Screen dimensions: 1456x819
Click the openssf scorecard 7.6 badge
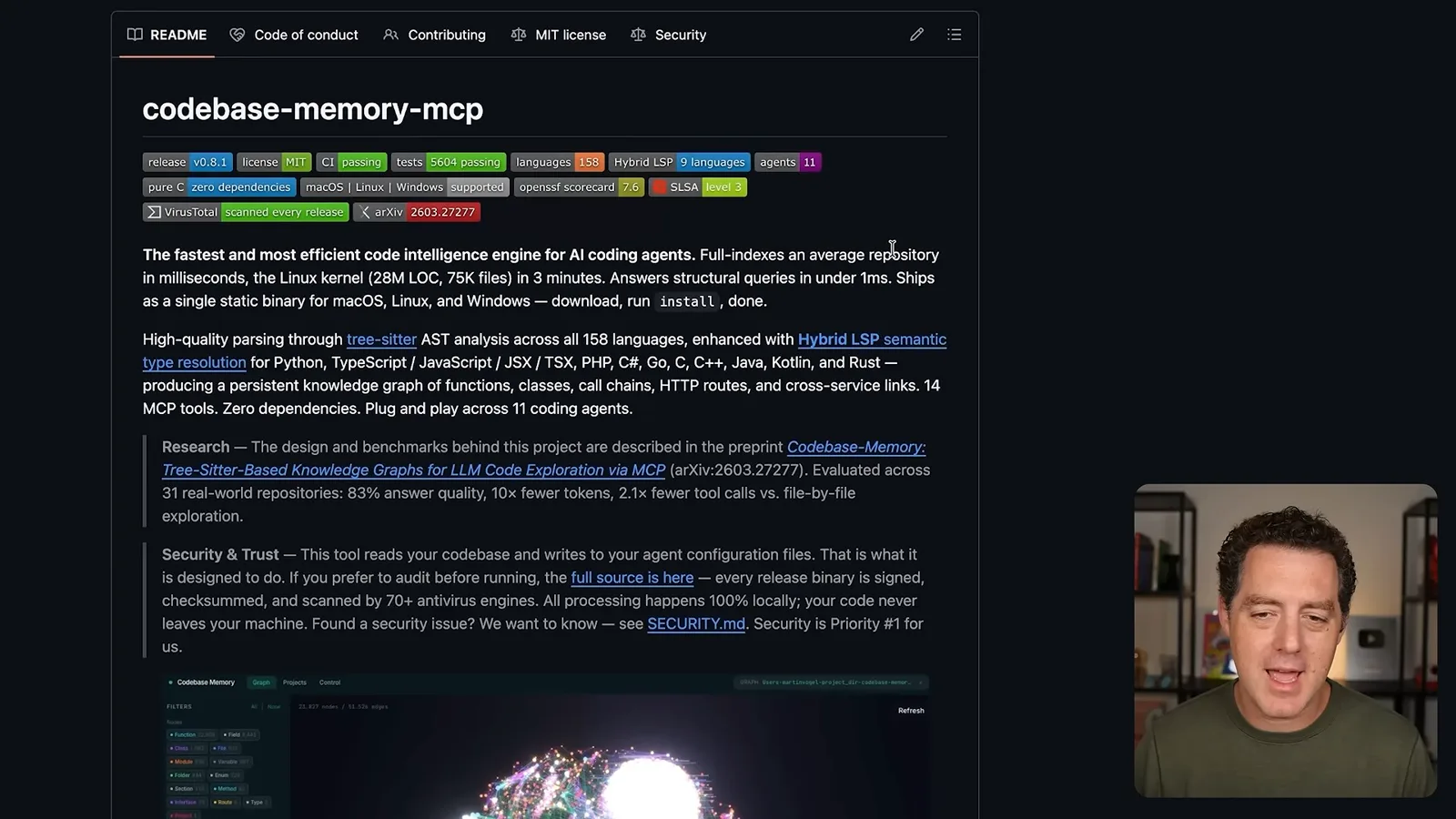579,187
